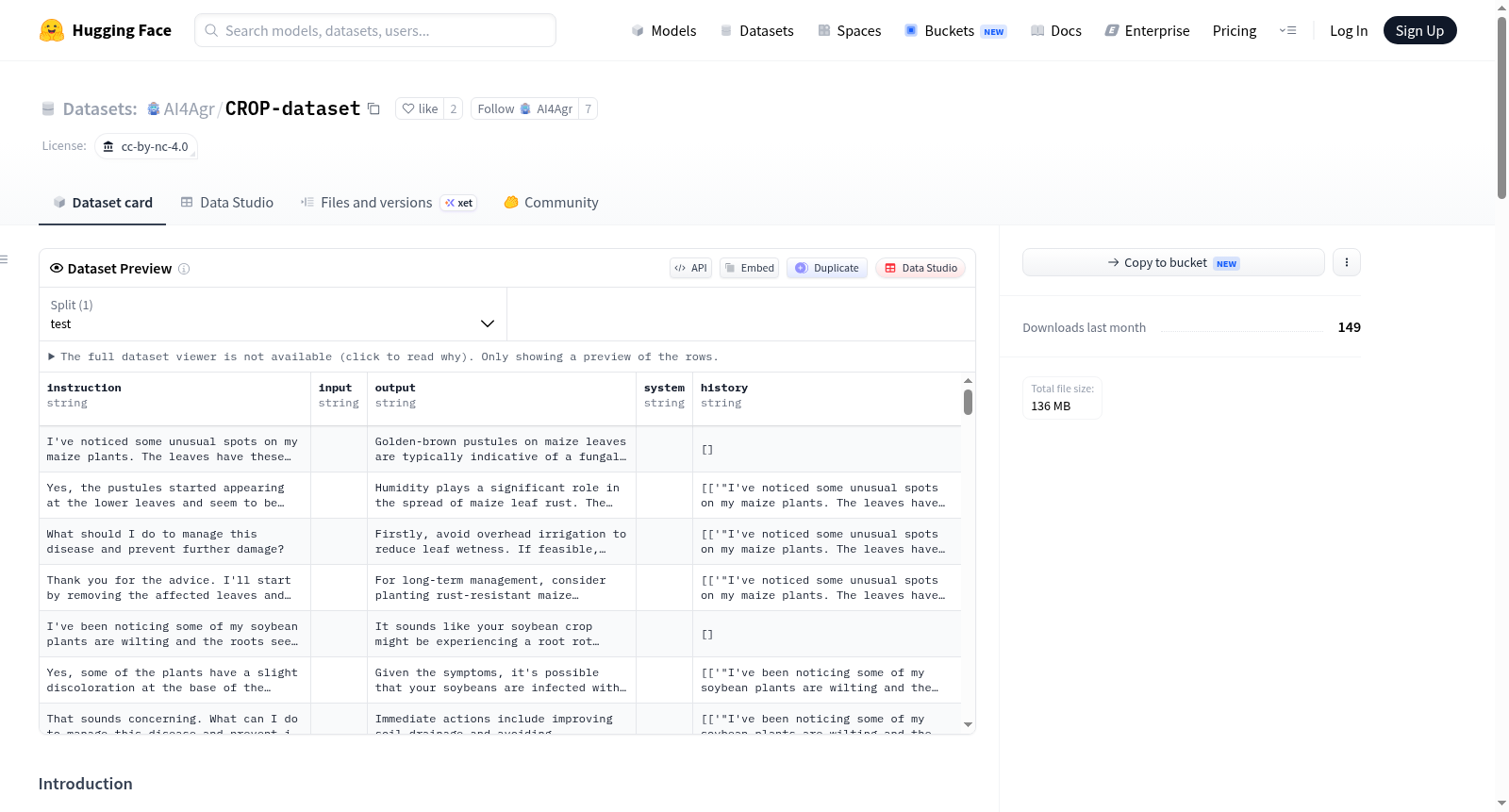Image resolution: width=1509 pixels, height=812 pixels.
Task: Click the Log In link
Action: 1349,30
